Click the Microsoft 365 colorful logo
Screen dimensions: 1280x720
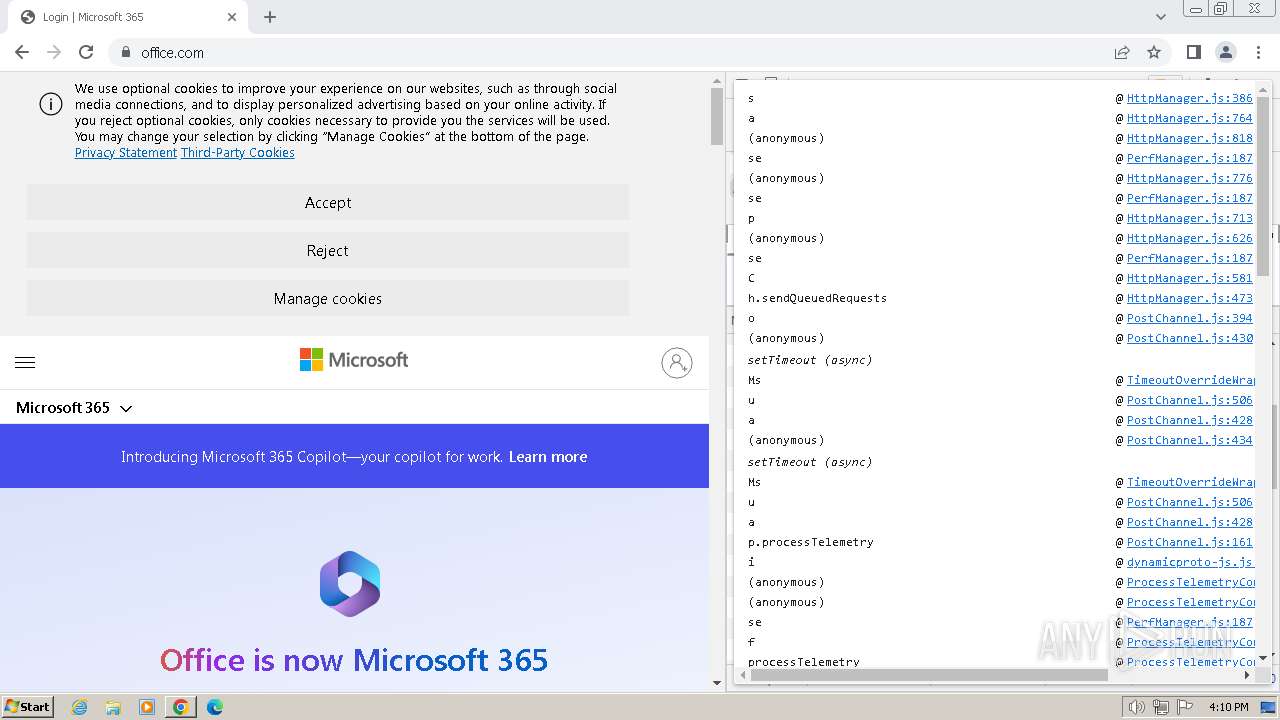350,584
